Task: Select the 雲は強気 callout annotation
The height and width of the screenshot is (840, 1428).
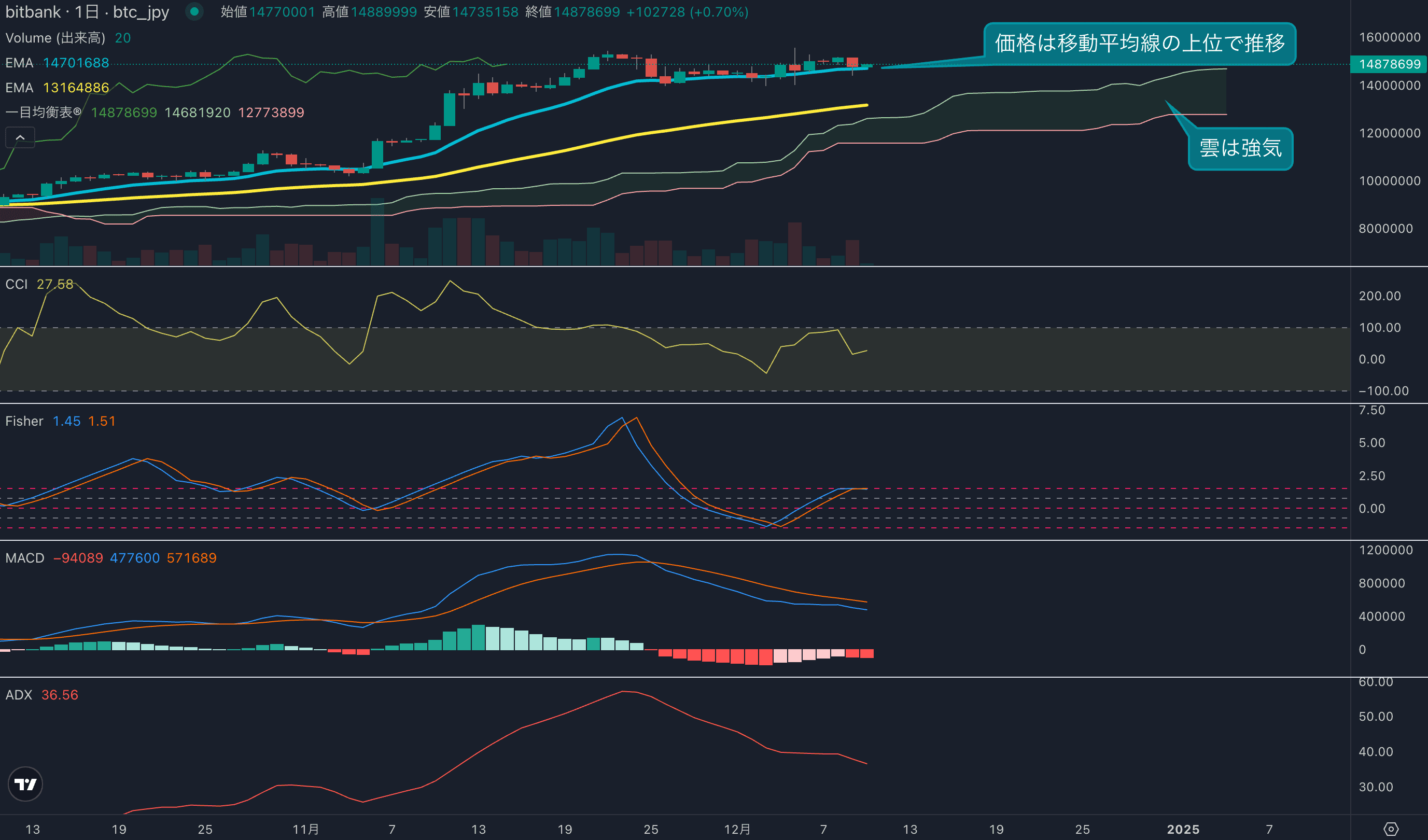Action: [x=1240, y=148]
